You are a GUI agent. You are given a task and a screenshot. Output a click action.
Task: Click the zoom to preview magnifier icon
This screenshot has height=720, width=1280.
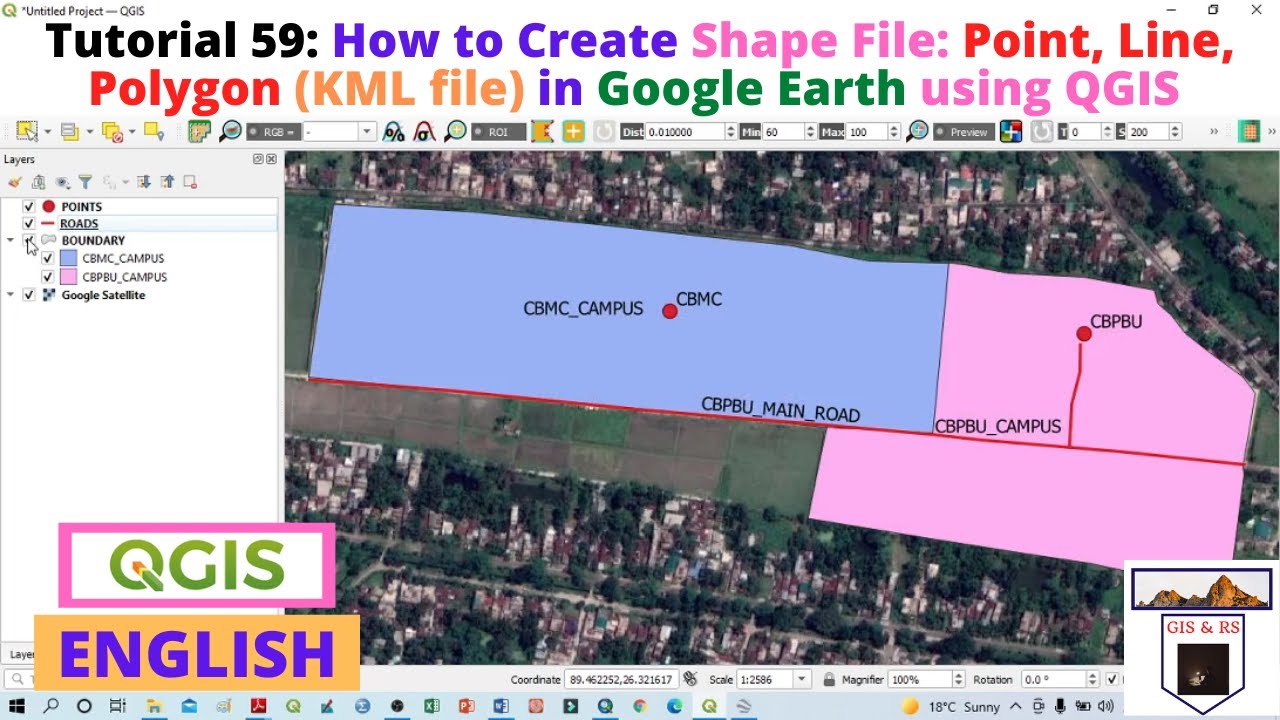coord(917,131)
